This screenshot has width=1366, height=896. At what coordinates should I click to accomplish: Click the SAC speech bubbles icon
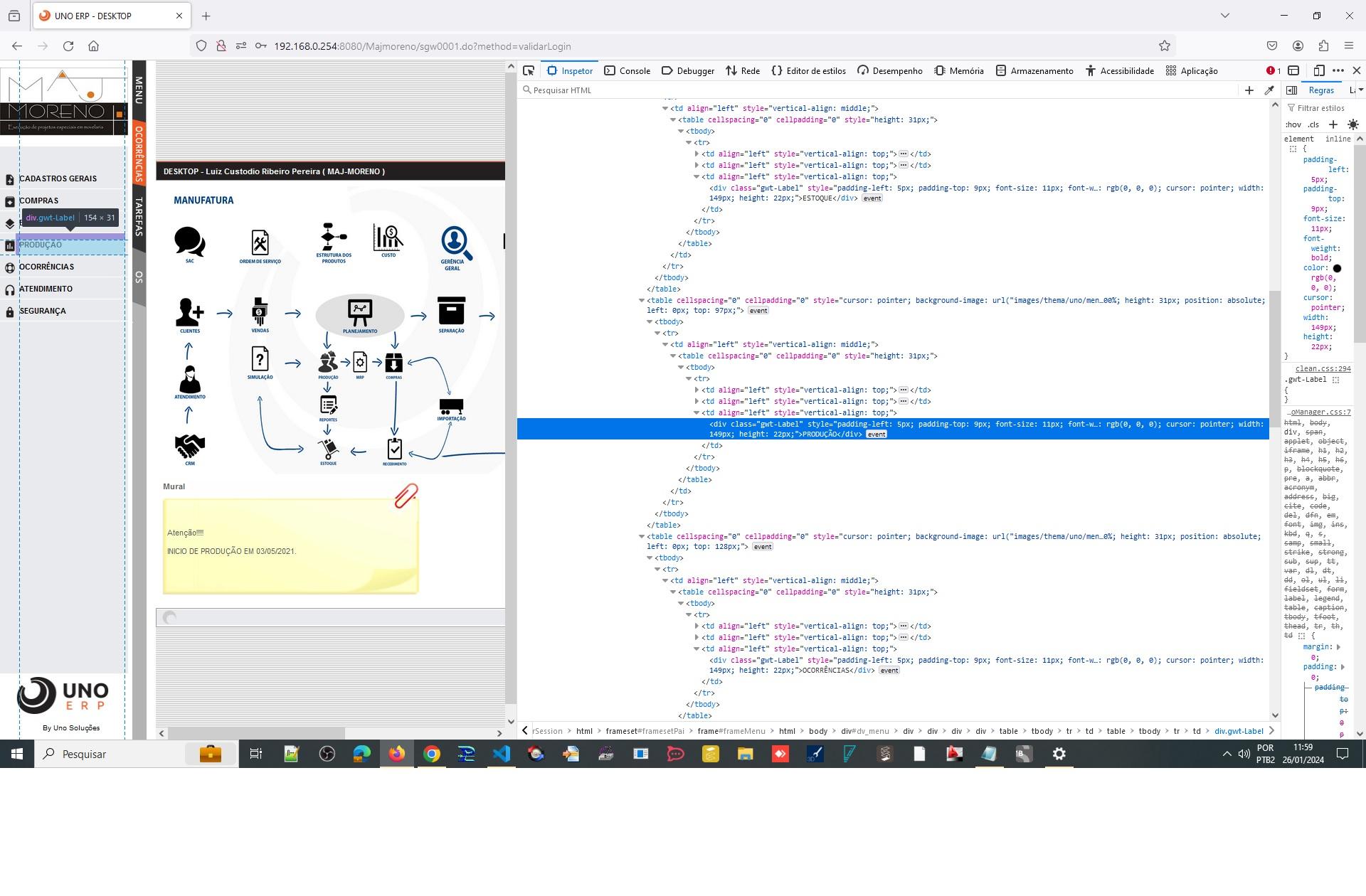[189, 242]
